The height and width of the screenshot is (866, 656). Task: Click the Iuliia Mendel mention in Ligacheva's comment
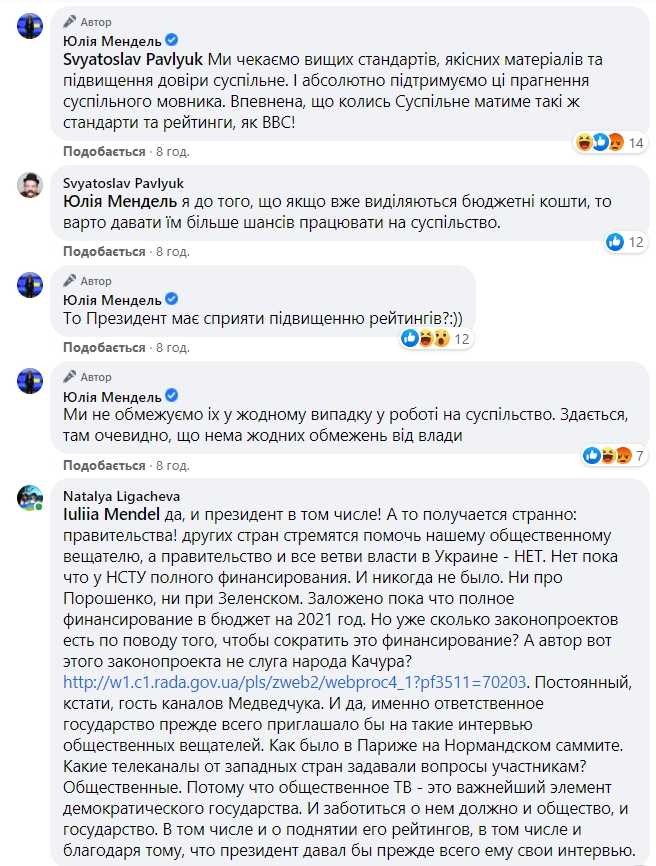110,515
